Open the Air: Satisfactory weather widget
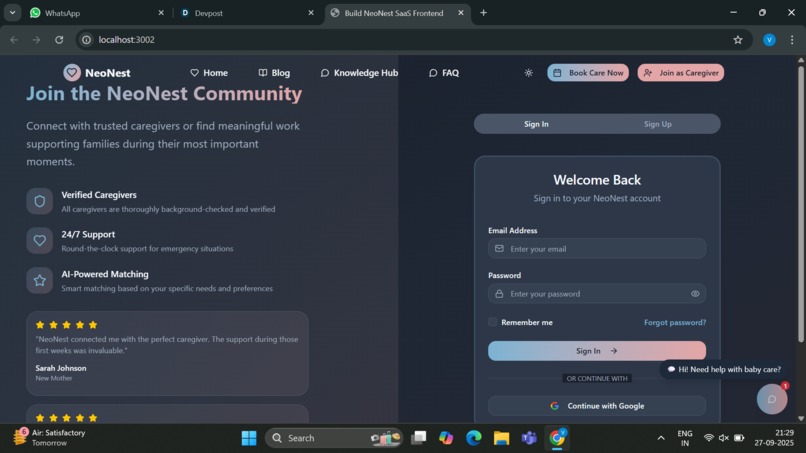 tap(49, 438)
